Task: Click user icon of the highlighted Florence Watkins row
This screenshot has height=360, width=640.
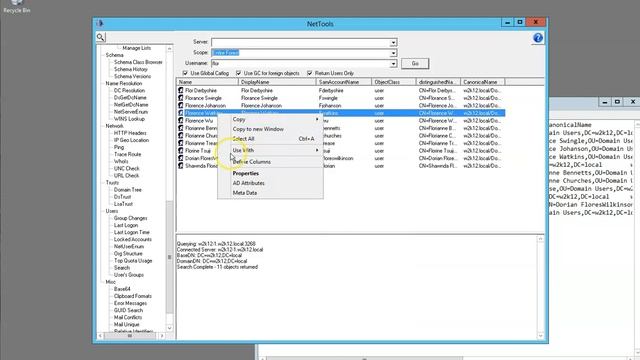Action: tap(180, 113)
